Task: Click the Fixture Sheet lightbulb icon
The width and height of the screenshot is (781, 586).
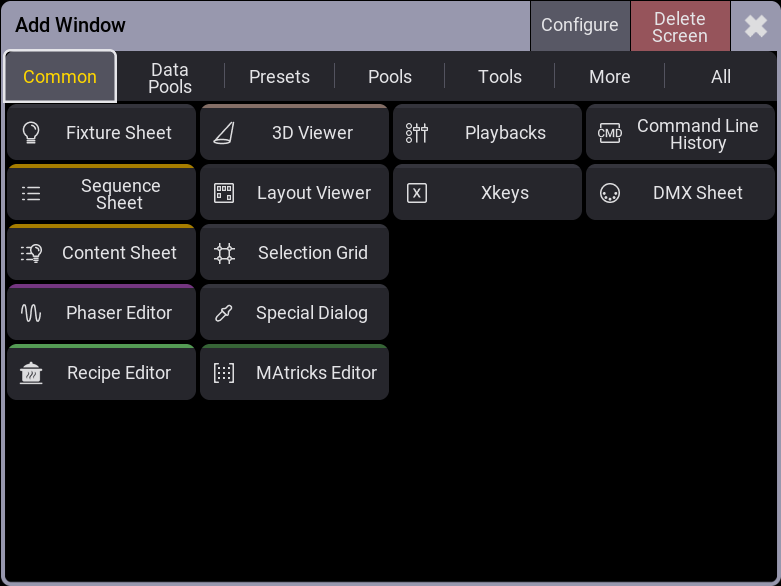Action: [31, 133]
